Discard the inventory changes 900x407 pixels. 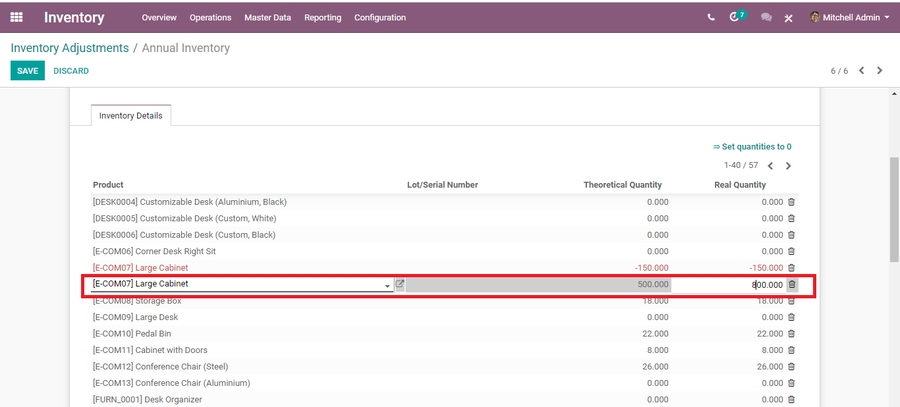click(x=71, y=71)
